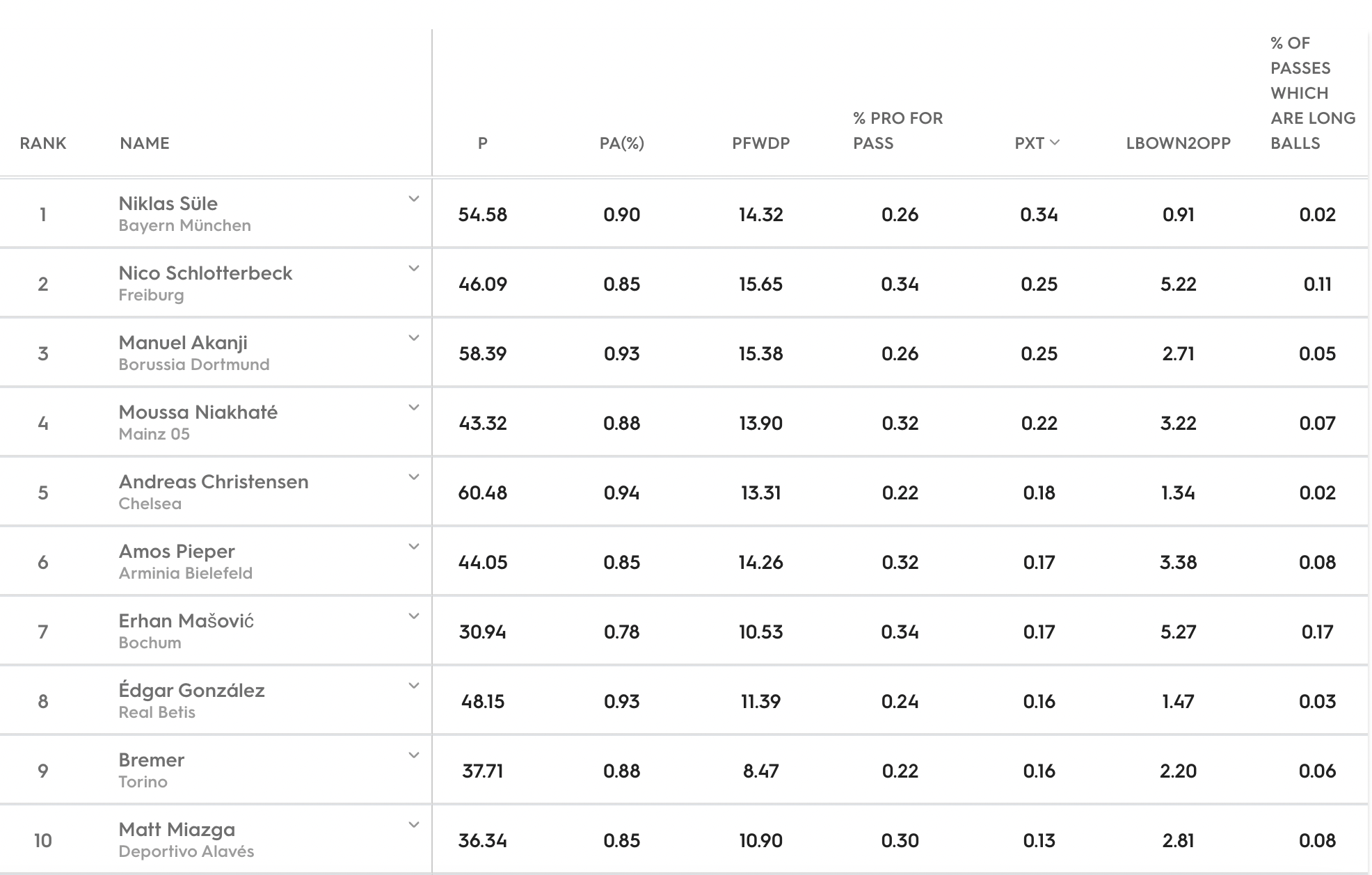This screenshot has height=875, width=1372.
Task: Click the RANK column header
Action: (x=43, y=143)
